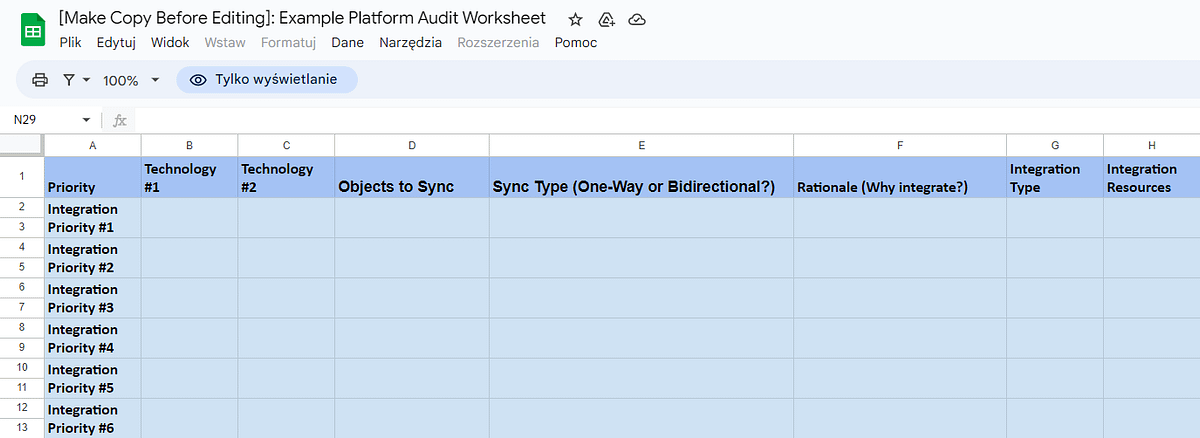
Task: Click the Priority header cell
Action: pyautogui.click(x=92, y=177)
